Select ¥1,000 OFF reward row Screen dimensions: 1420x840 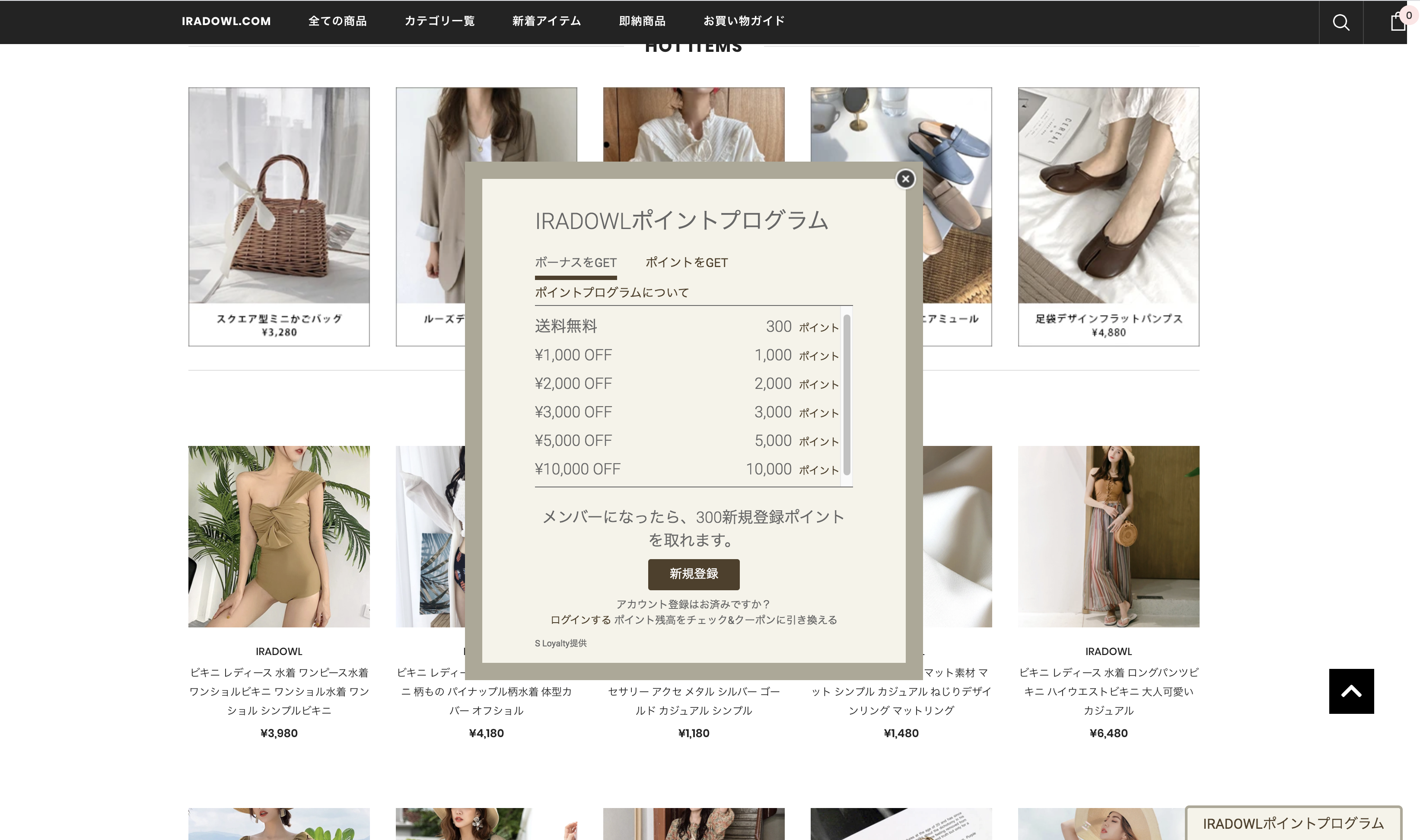(687, 355)
